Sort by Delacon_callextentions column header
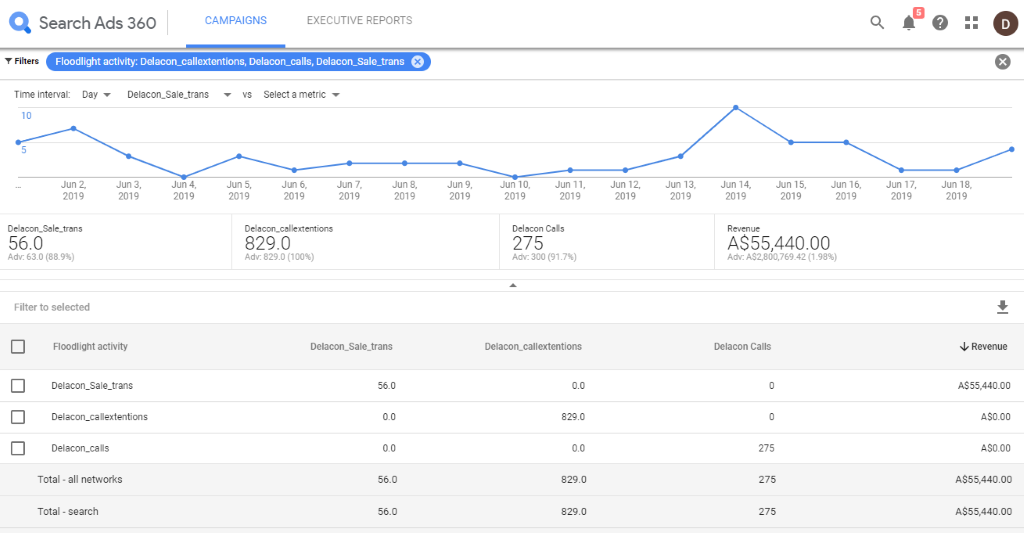 533,347
